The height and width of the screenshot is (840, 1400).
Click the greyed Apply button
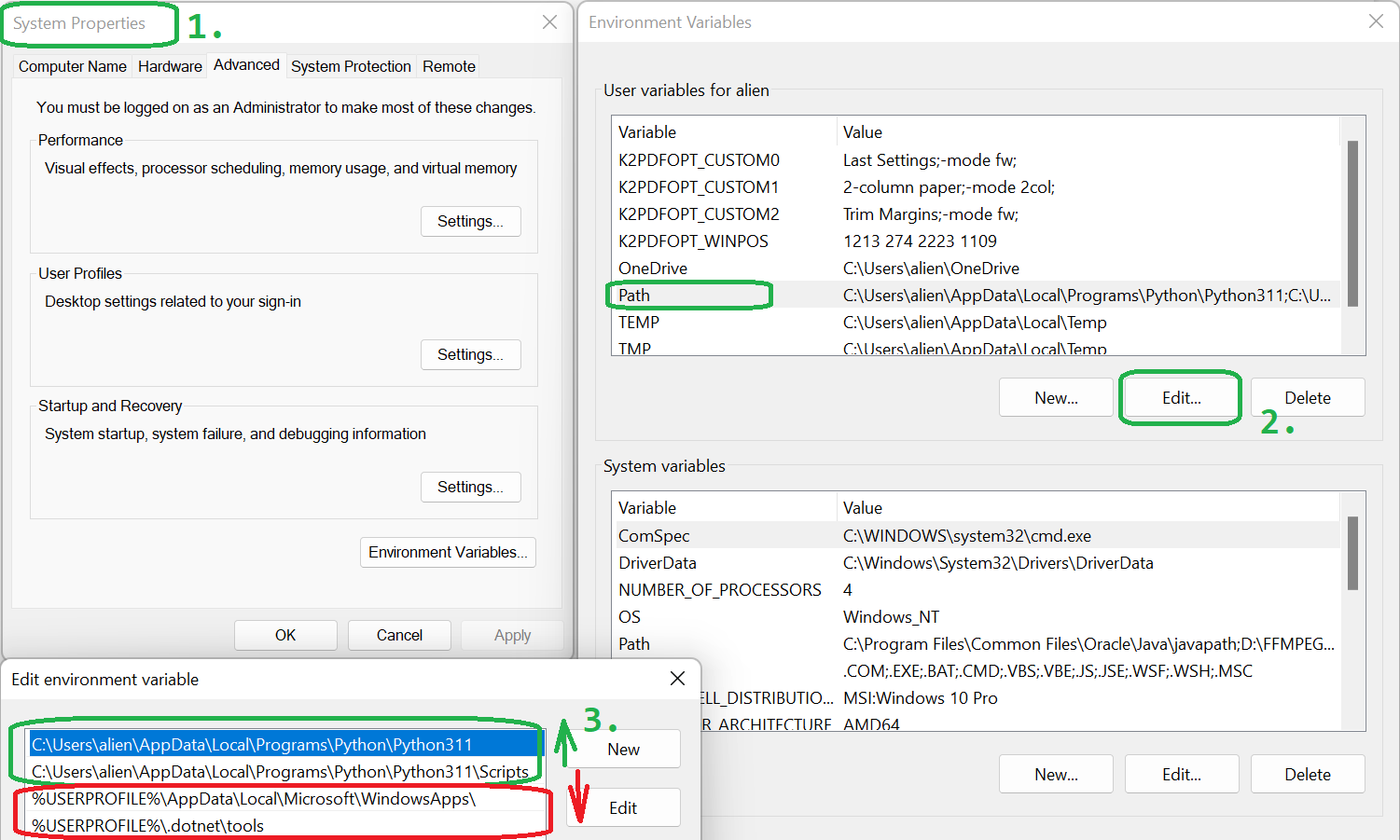tap(512, 635)
